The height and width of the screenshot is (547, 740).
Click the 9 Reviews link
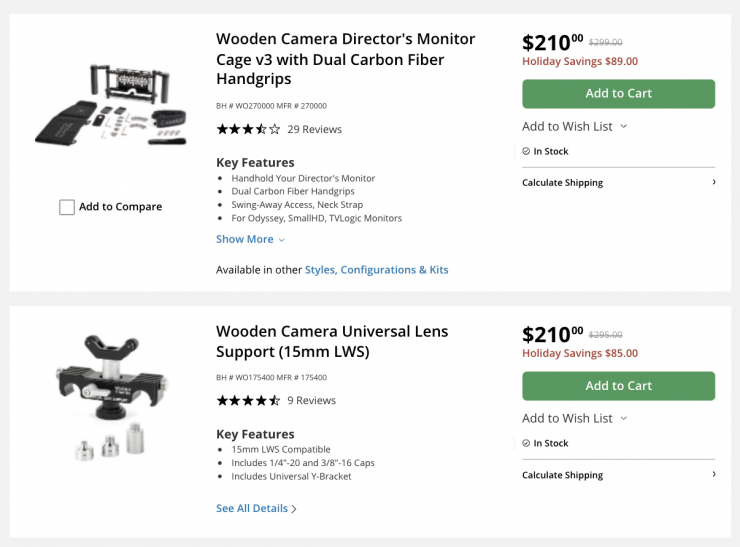[x=311, y=401]
